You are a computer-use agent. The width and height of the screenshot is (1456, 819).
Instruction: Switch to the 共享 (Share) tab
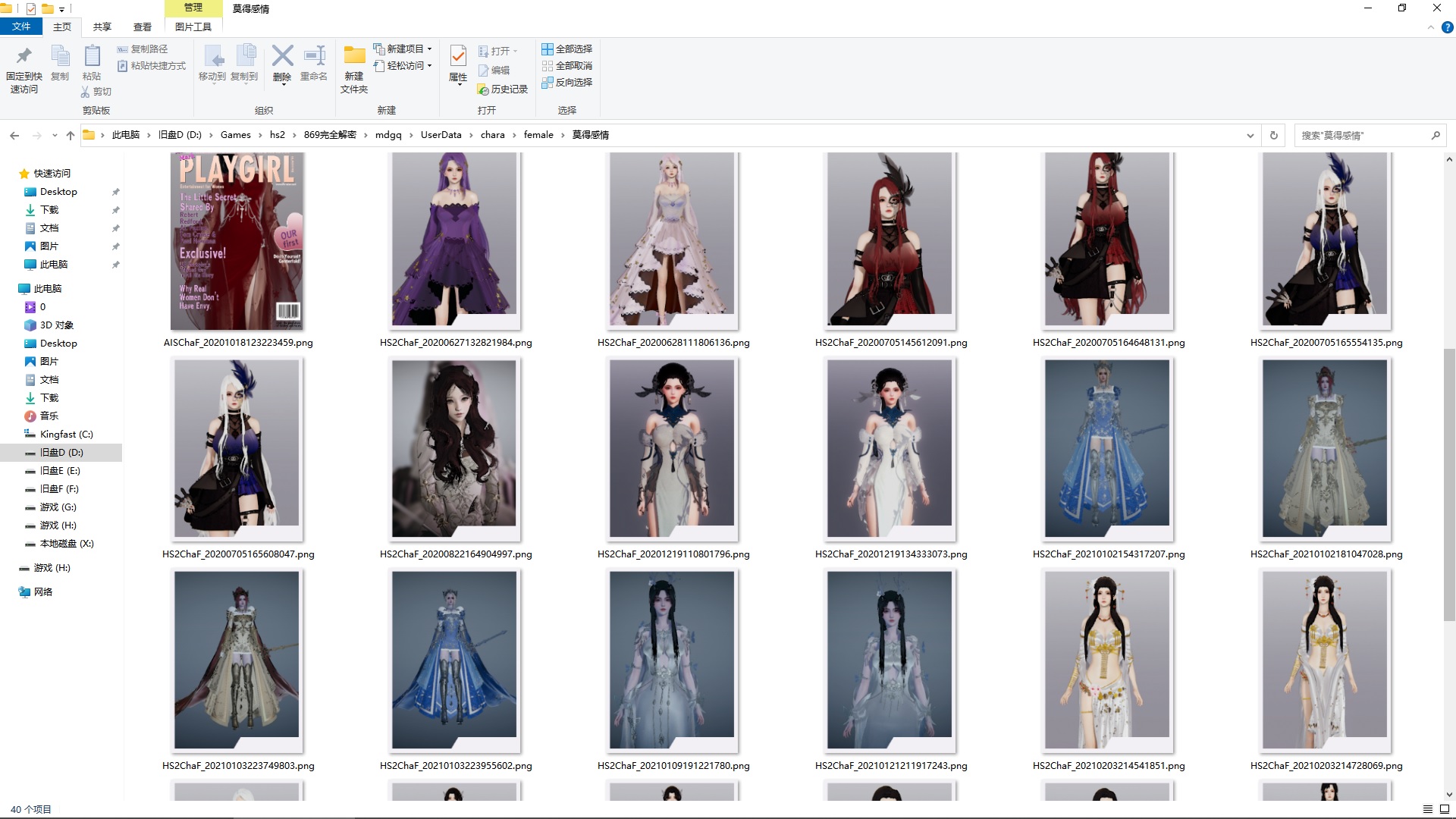pos(102,27)
